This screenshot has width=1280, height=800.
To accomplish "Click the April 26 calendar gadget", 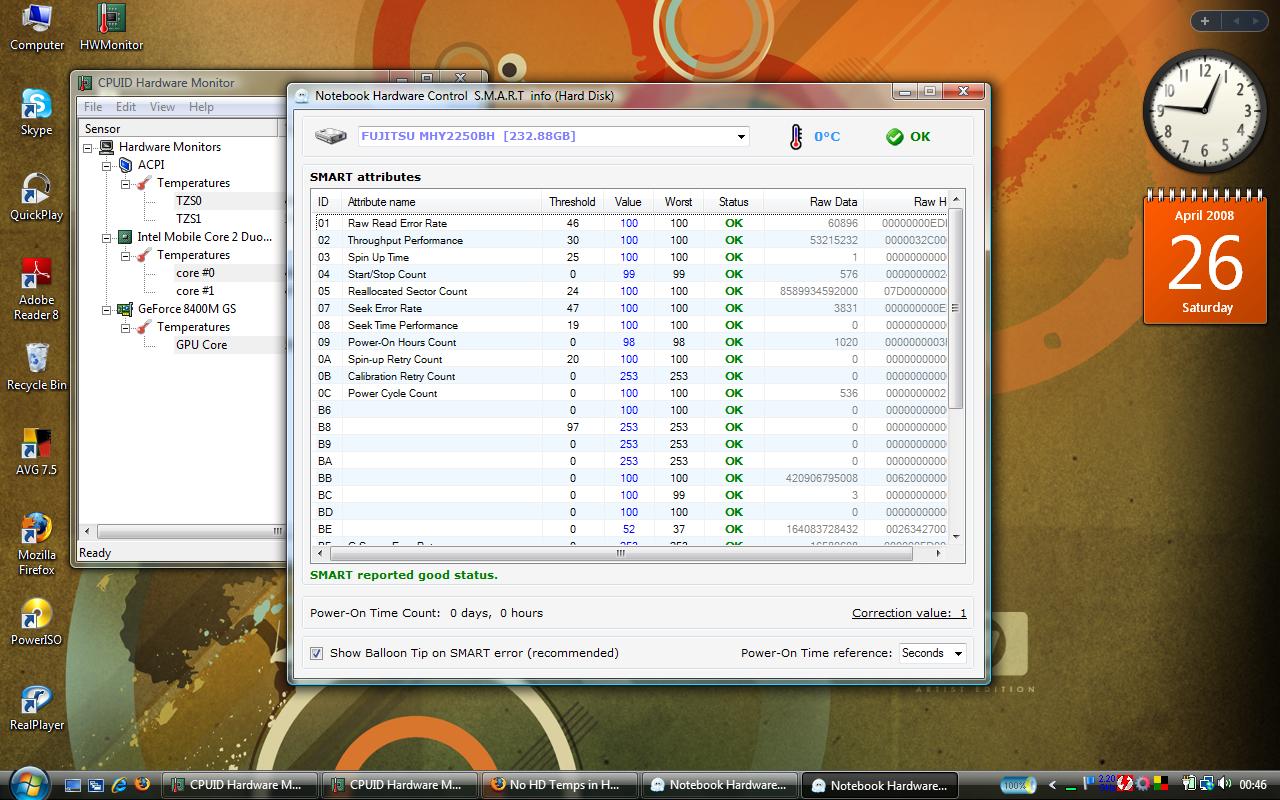I will 1205,256.
